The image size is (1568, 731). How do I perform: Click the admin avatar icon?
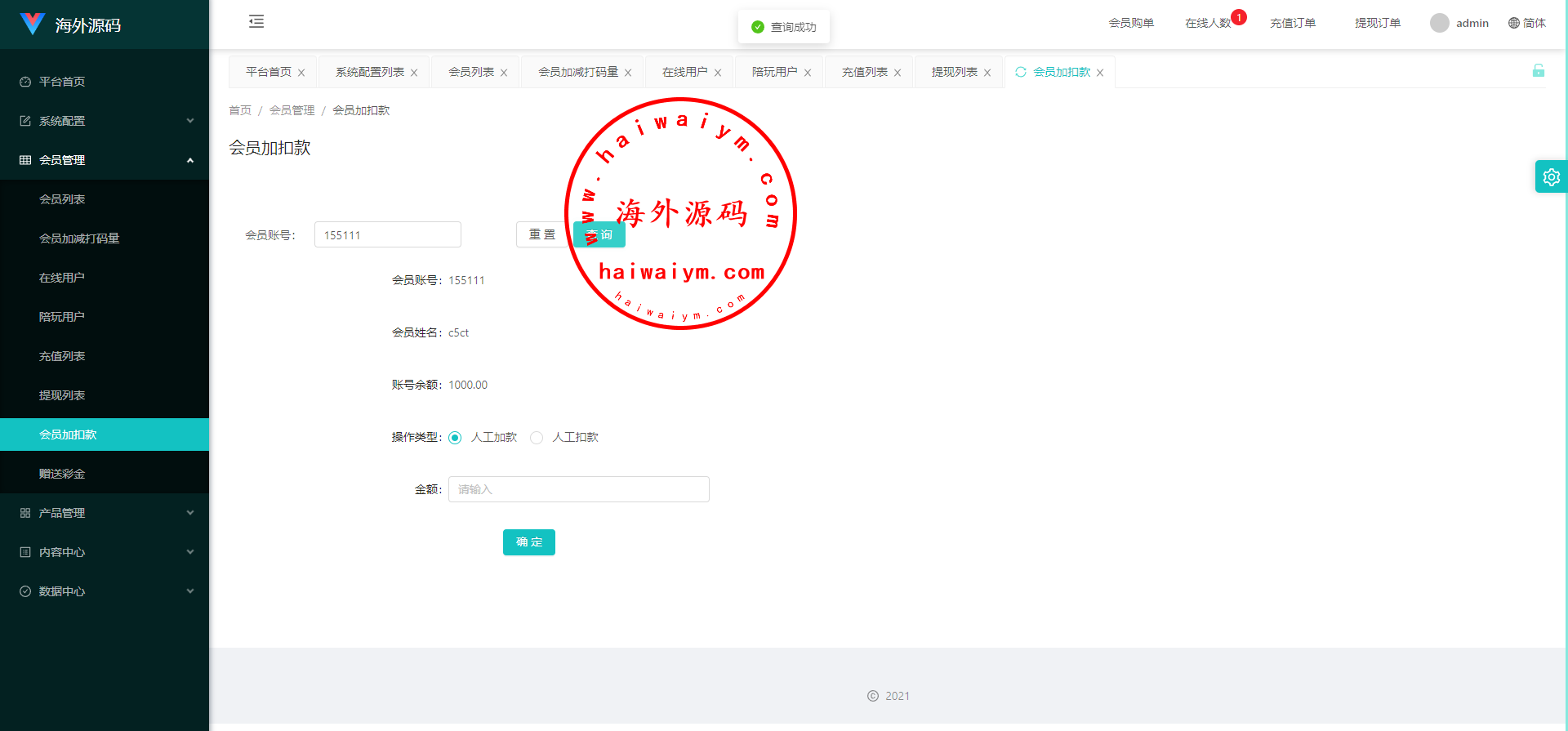coord(1439,23)
